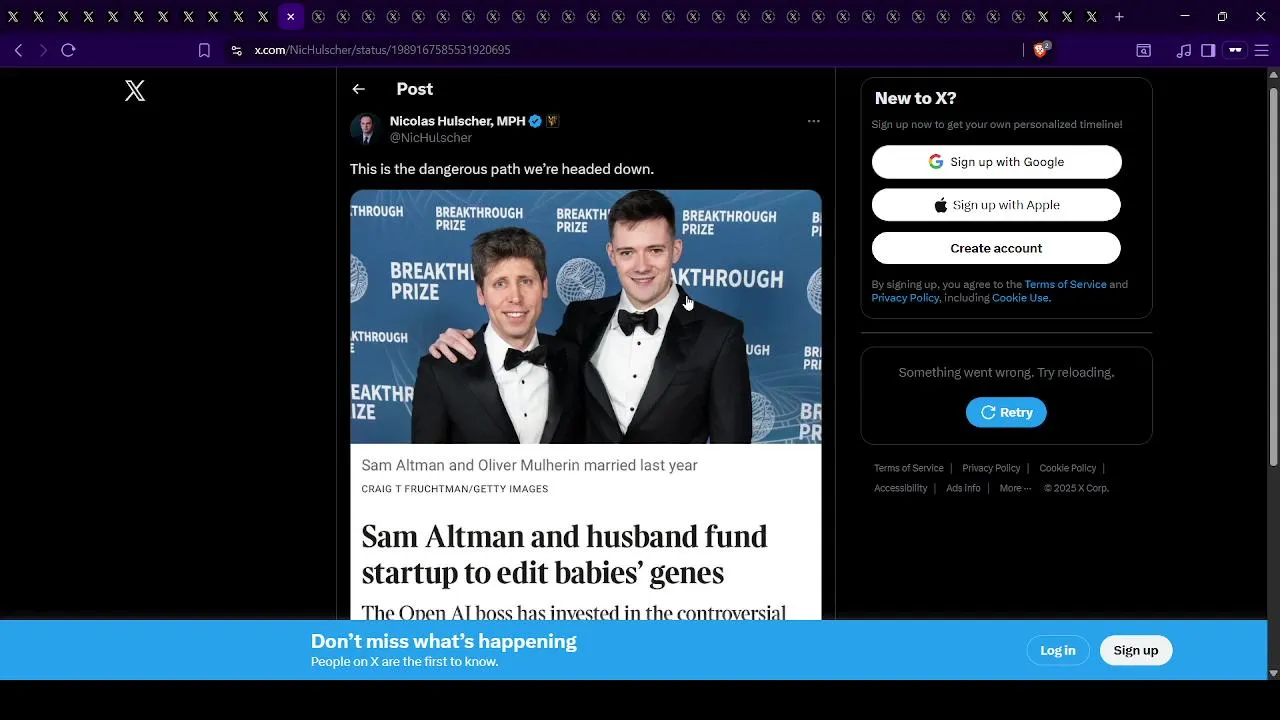This screenshot has height=720, width=1280.
Task: Click Nicolas Hulscher, MPH display name
Action: pyautogui.click(x=457, y=121)
